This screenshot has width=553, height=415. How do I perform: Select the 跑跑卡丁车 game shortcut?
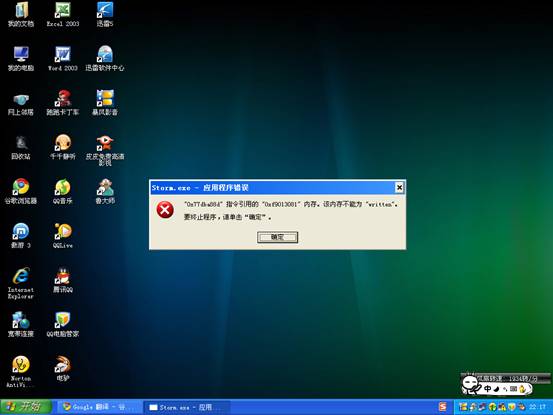coord(63,103)
